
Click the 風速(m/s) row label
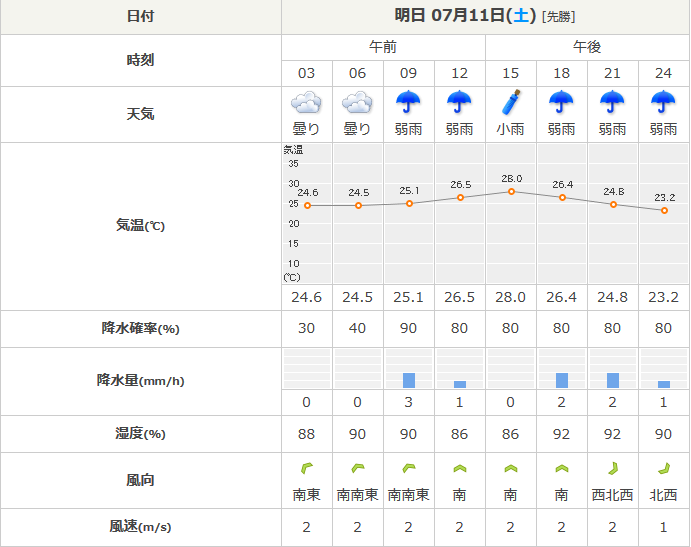coord(141,527)
